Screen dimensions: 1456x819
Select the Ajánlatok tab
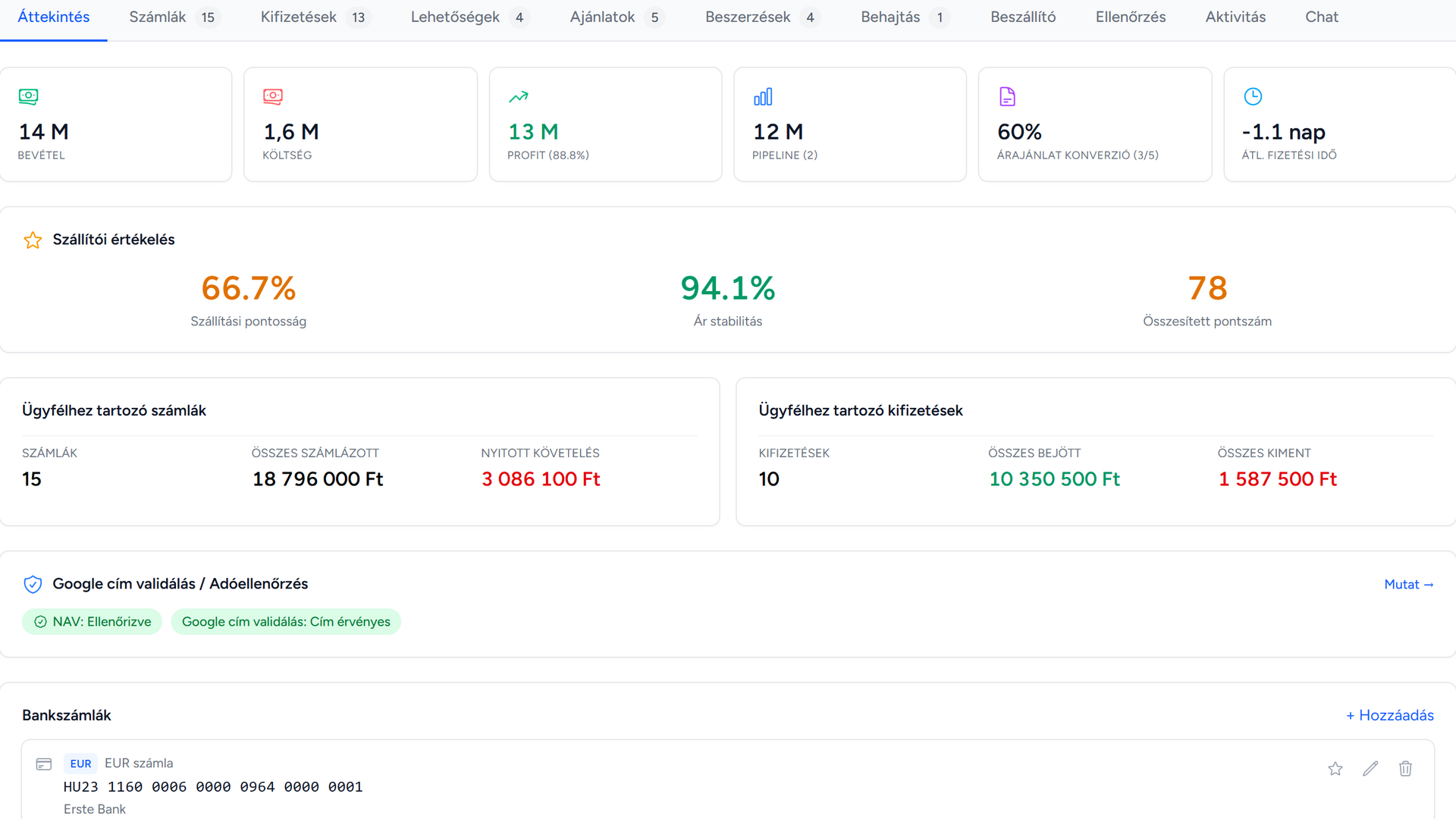pyautogui.click(x=617, y=17)
